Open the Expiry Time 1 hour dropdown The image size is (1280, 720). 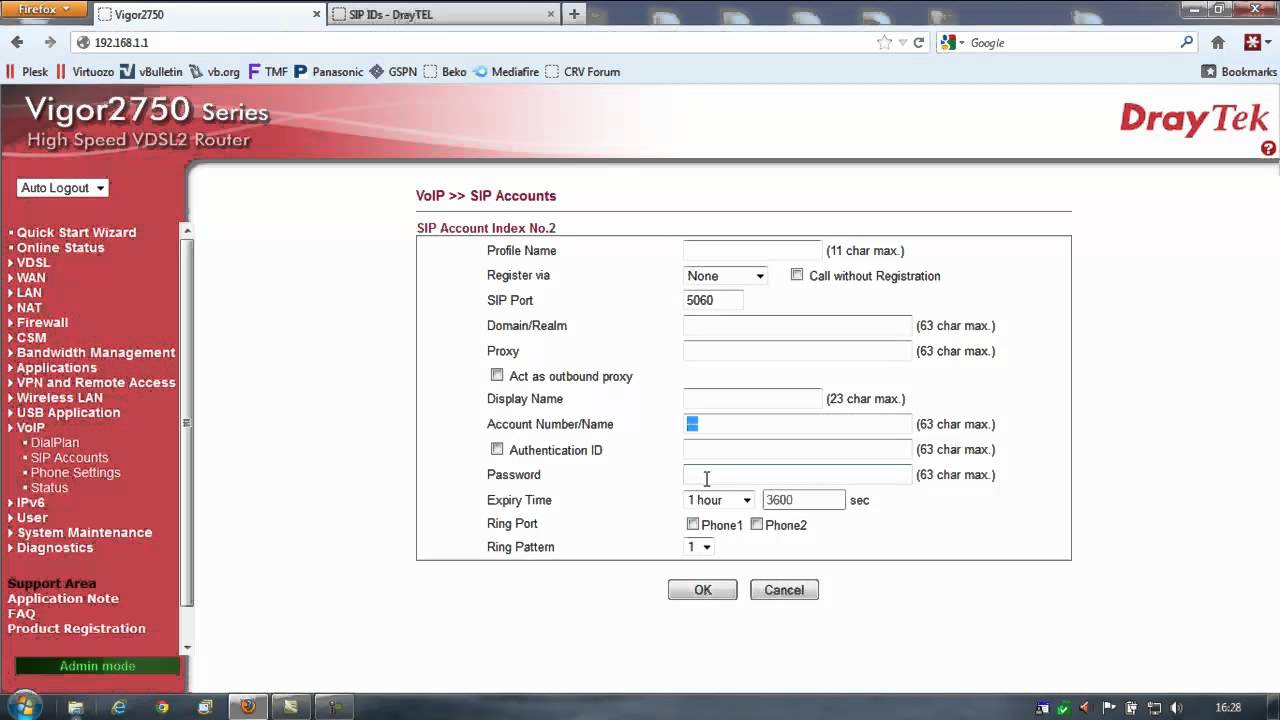tap(719, 500)
